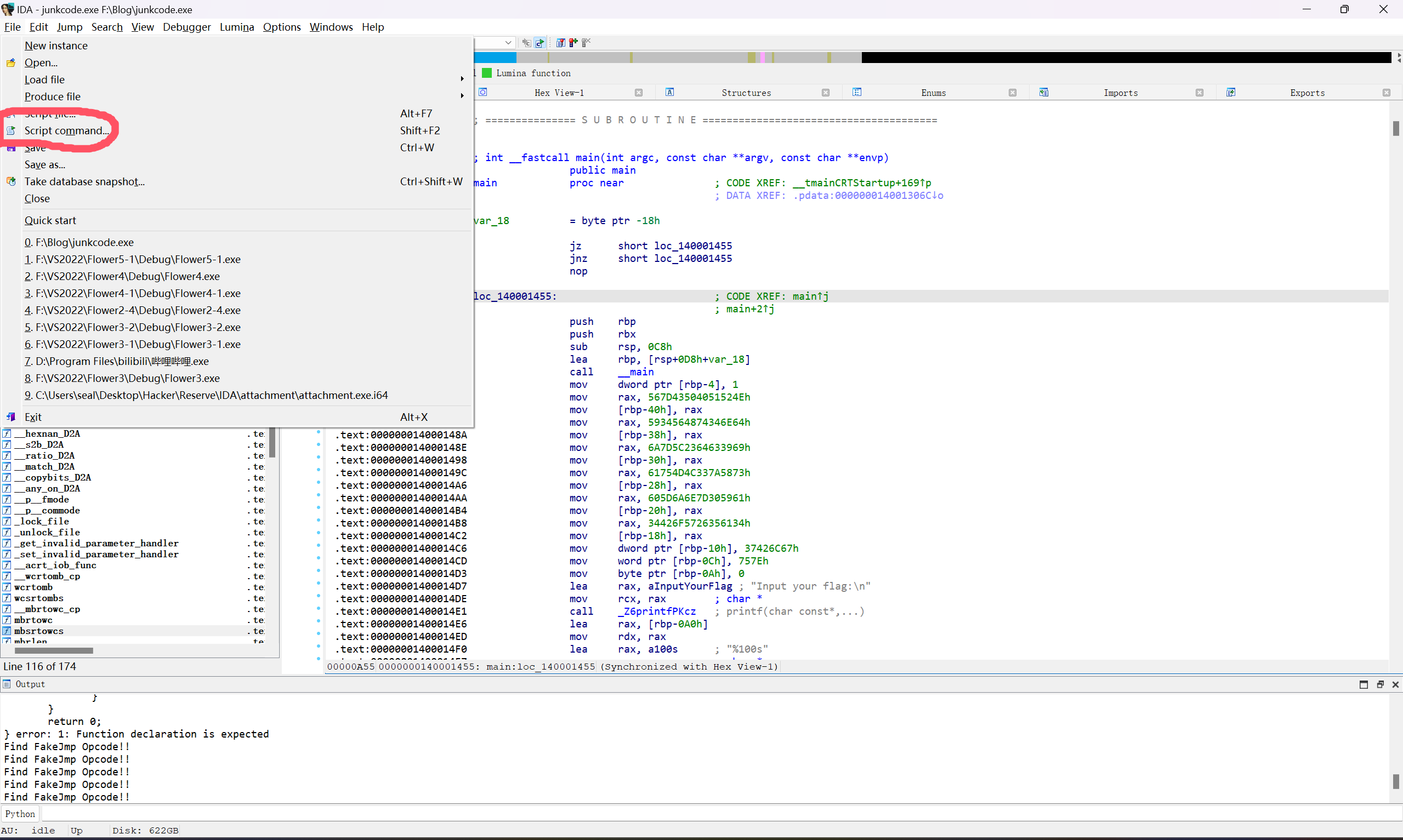The height and width of the screenshot is (840, 1403).
Task: Click the green Lumina function color swatch
Action: coord(486,73)
